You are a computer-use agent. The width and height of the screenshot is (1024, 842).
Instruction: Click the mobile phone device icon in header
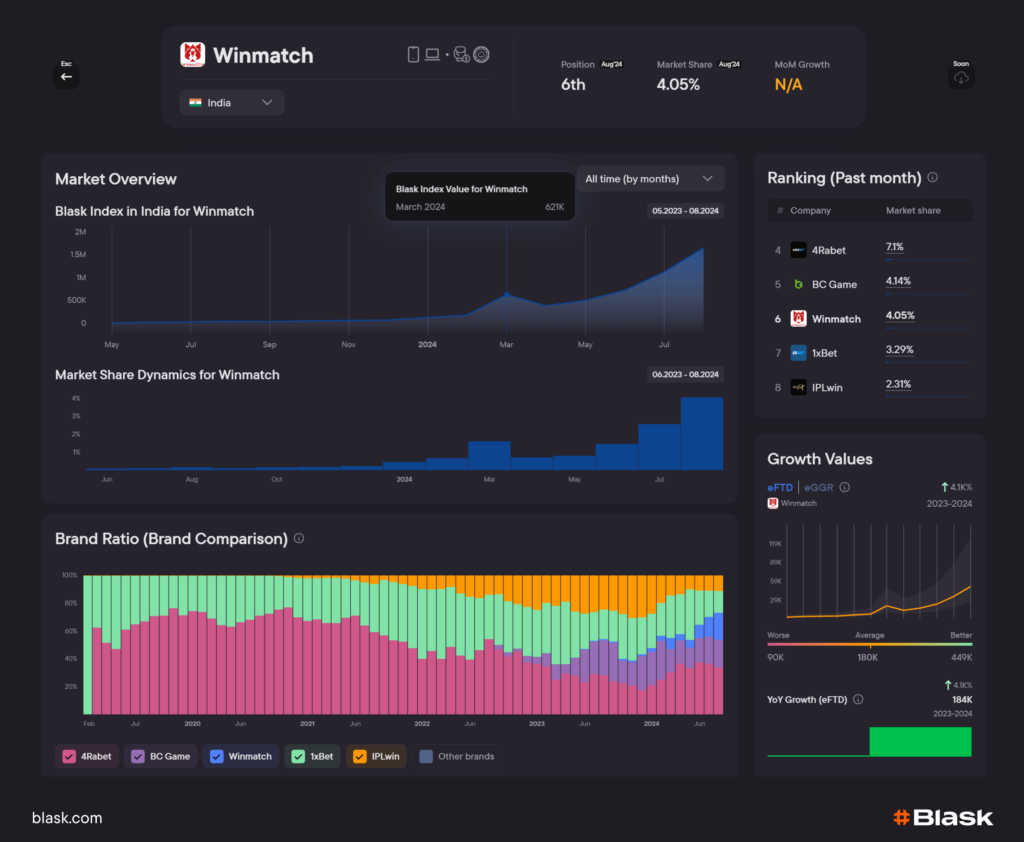pos(414,54)
